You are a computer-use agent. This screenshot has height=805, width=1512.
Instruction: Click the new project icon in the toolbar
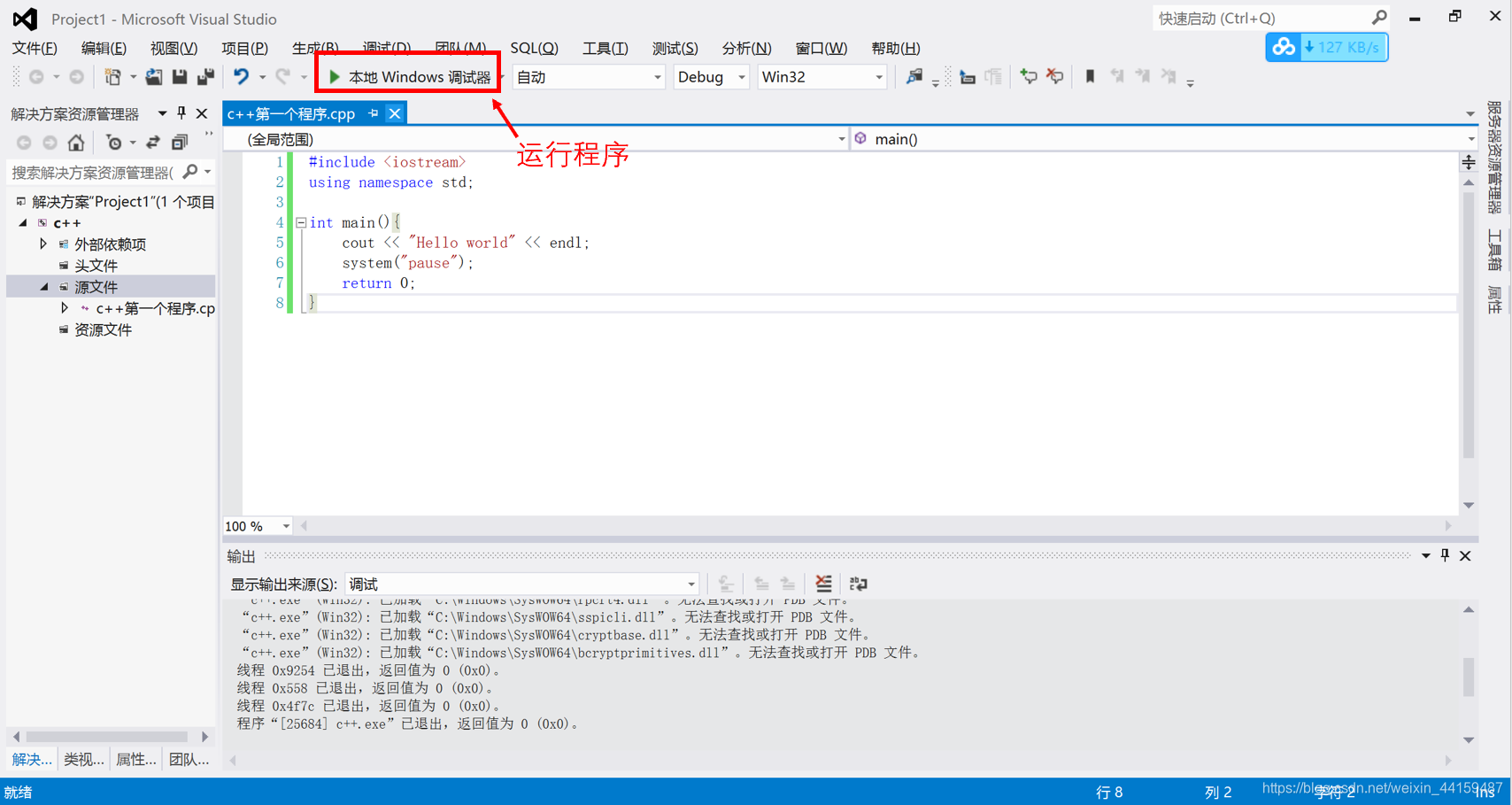pyautogui.click(x=112, y=77)
